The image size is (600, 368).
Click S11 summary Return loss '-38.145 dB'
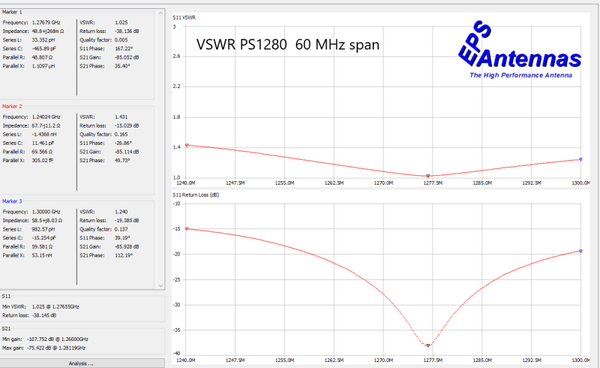44,316
